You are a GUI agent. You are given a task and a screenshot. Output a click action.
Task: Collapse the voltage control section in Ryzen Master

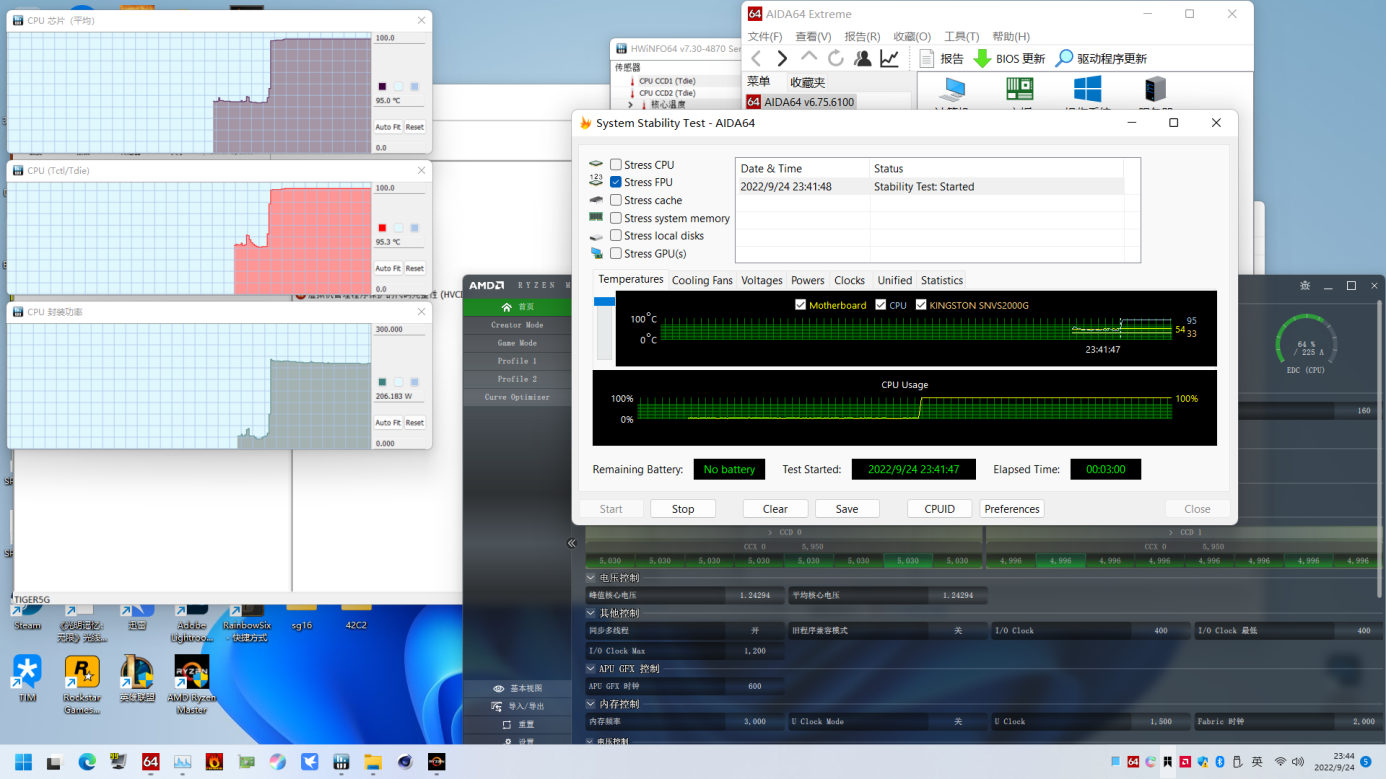pos(591,578)
